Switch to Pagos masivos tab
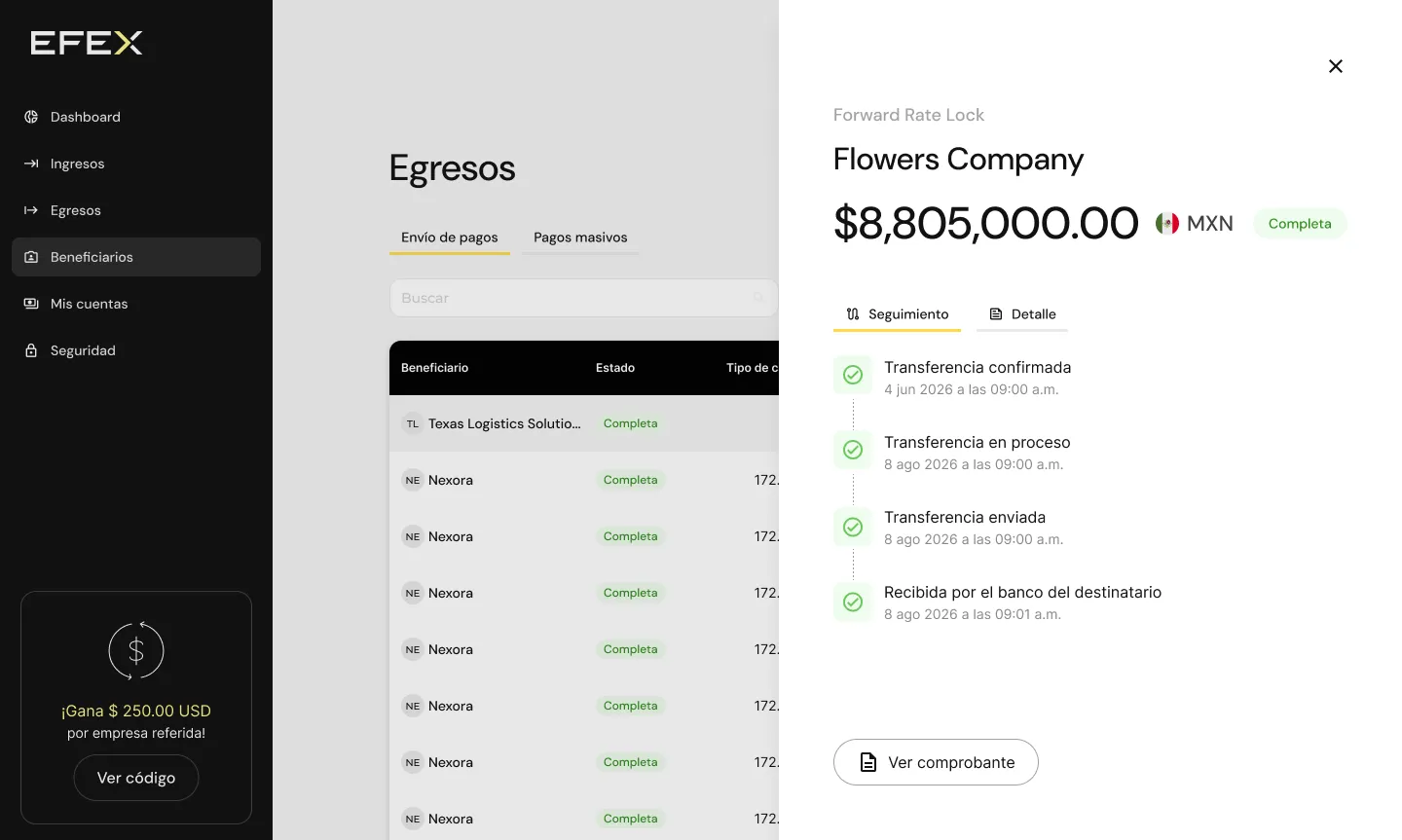 tap(580, 237)
